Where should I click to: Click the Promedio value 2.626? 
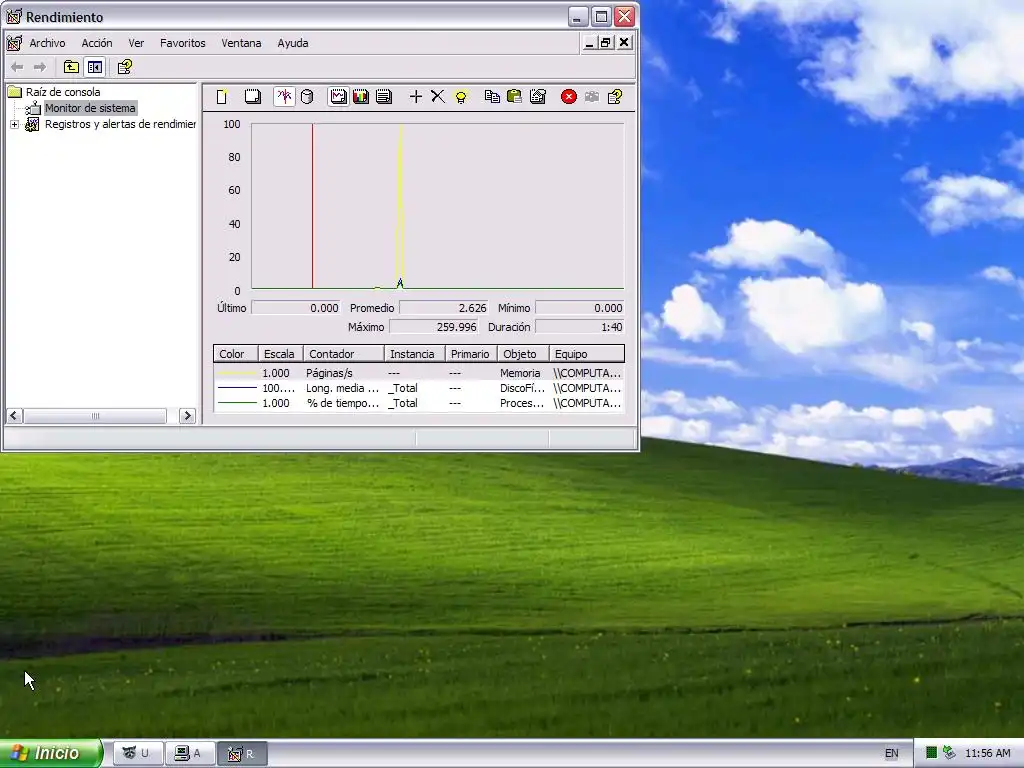(443, 308)
